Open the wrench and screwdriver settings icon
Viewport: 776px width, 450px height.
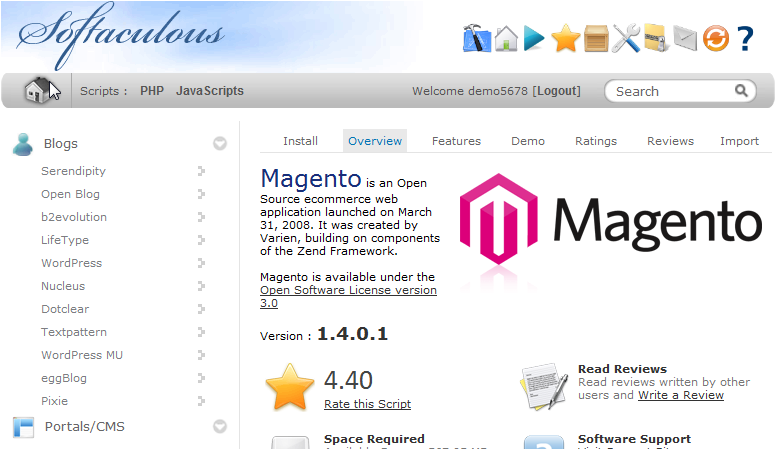coord(626,38)
